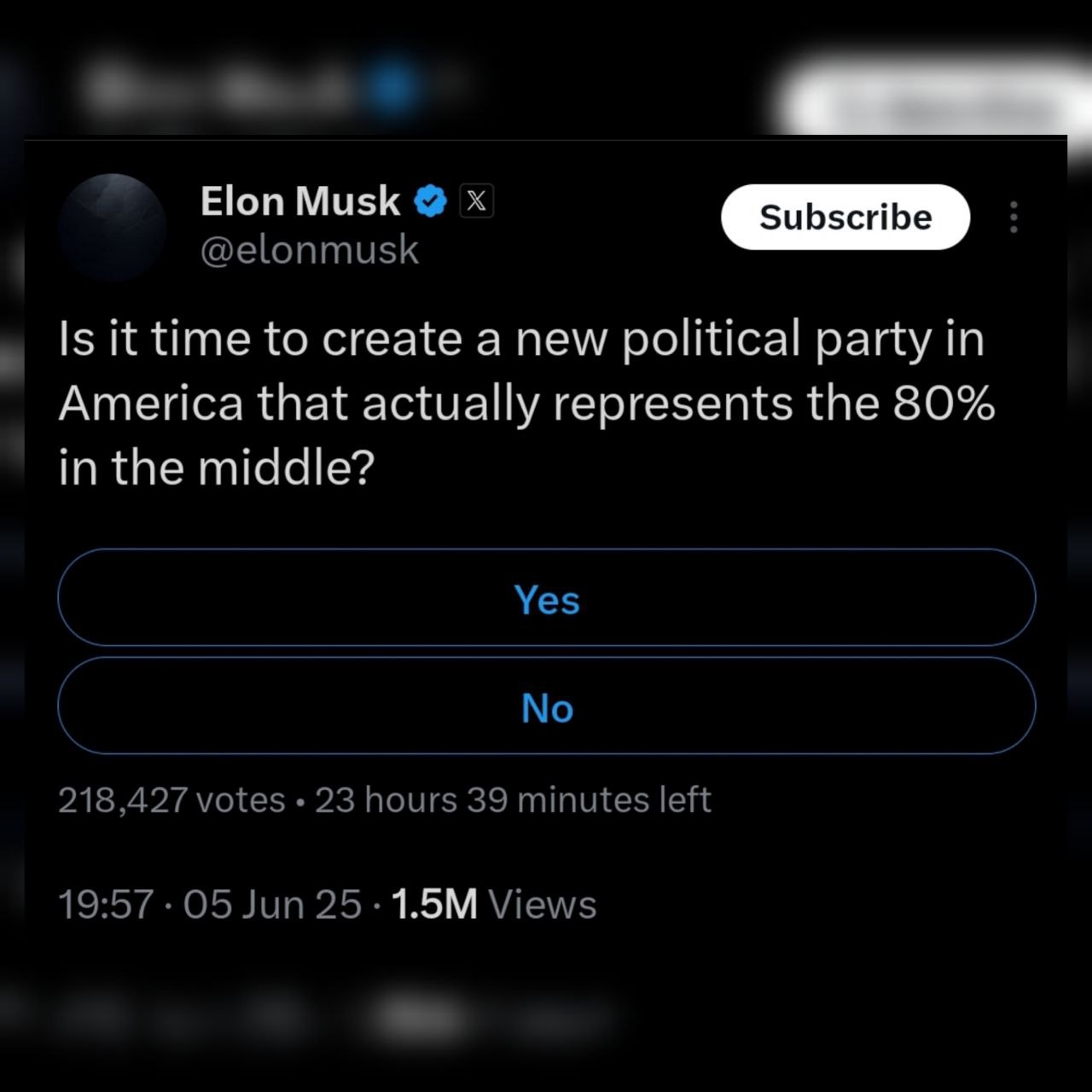The height and width of the screenshot is (1092, 1092).
Task: Click the poll question tweet text
Action: 521,403
